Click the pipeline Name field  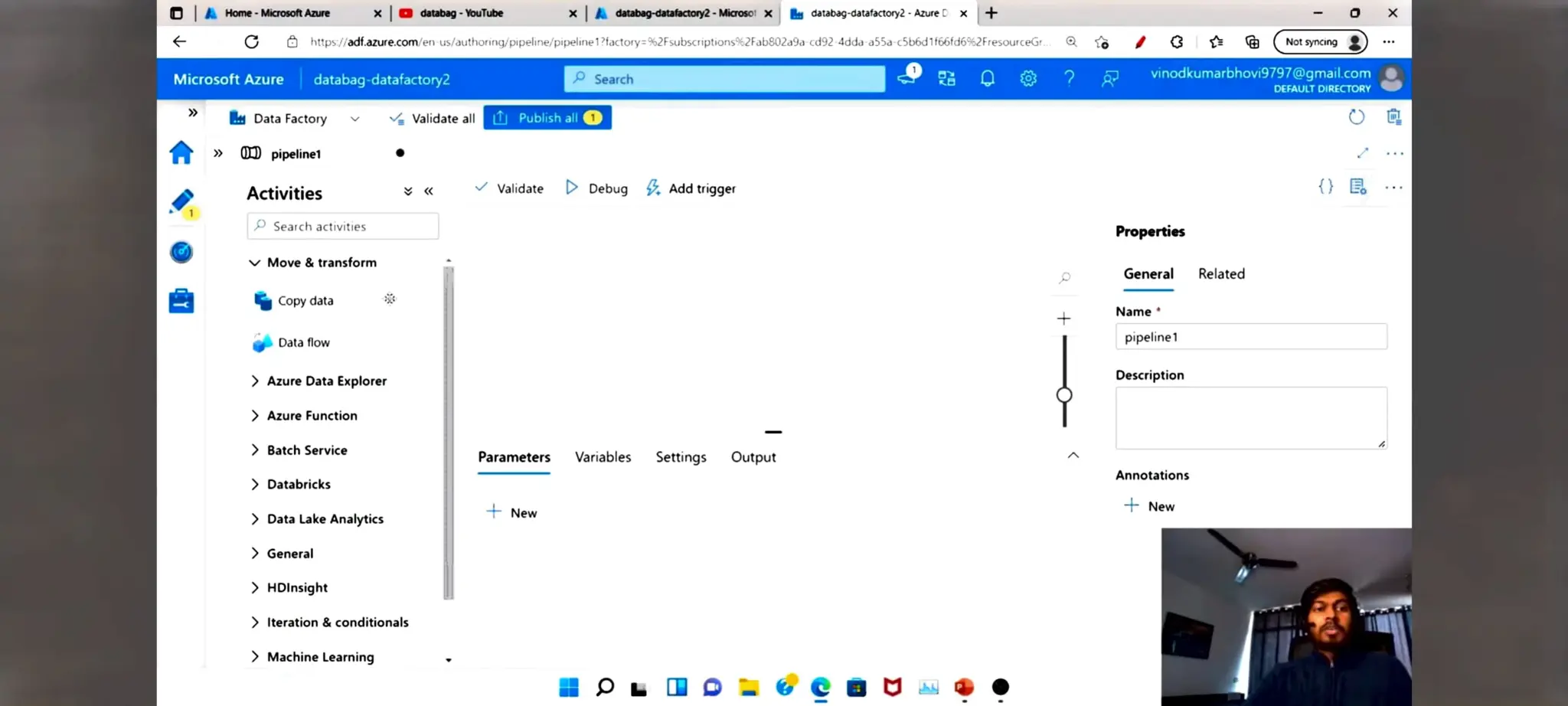1251,337
